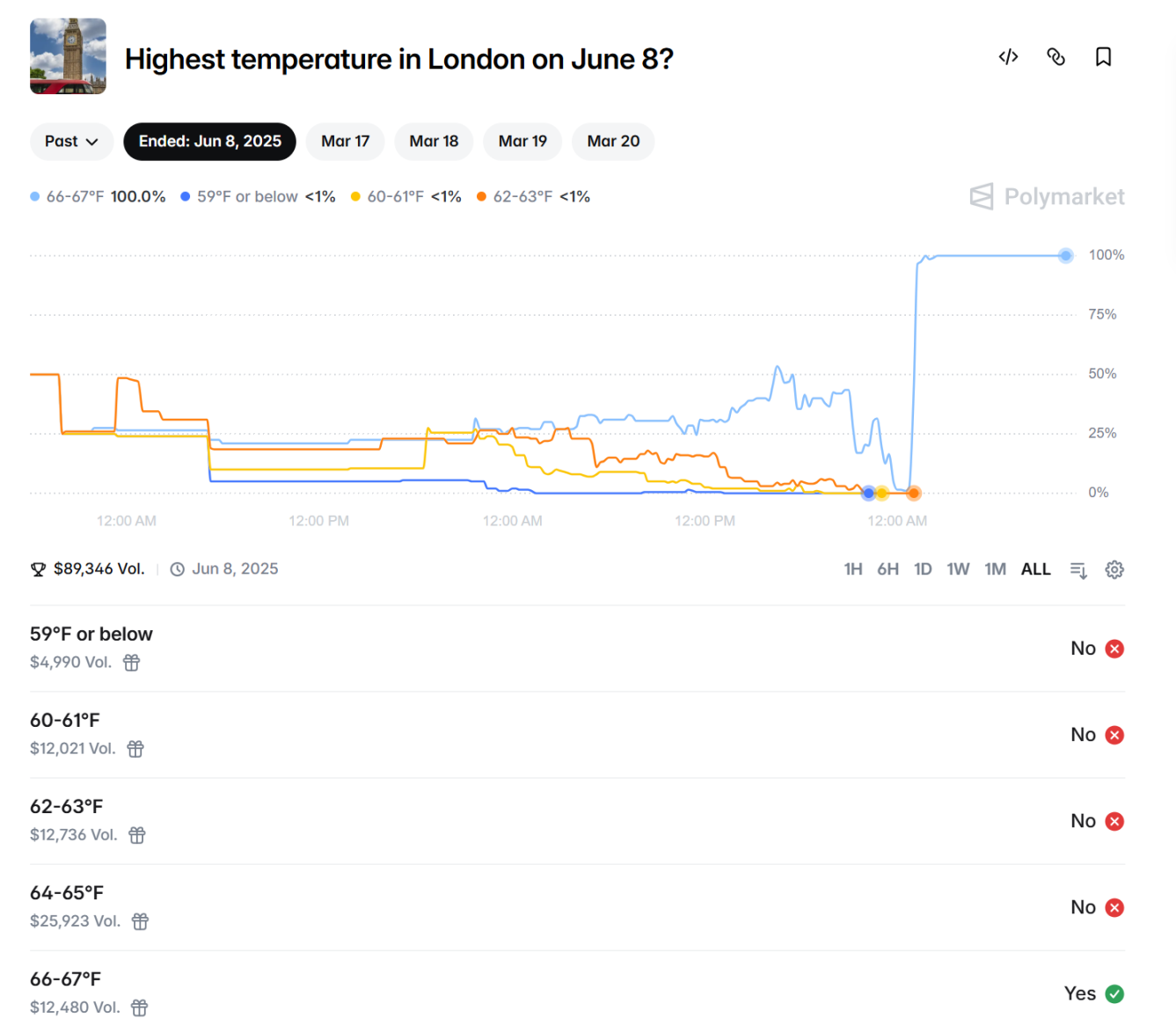1176x1019 pixels.
Task: Click the Big Ben market thumbnail
Action: click(68, 56)
